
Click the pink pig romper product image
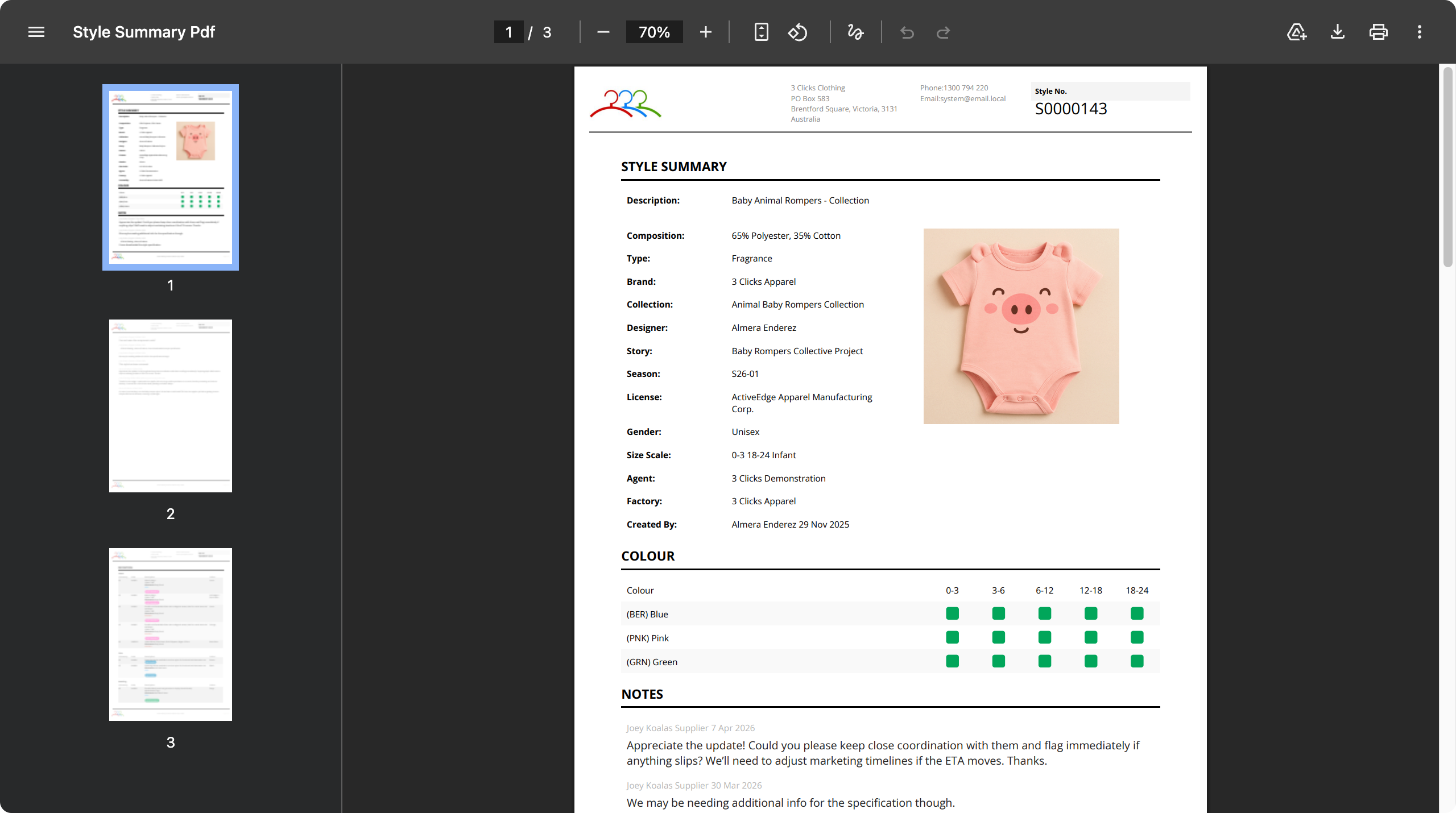pyautogui.click(x=1021, y=326)
